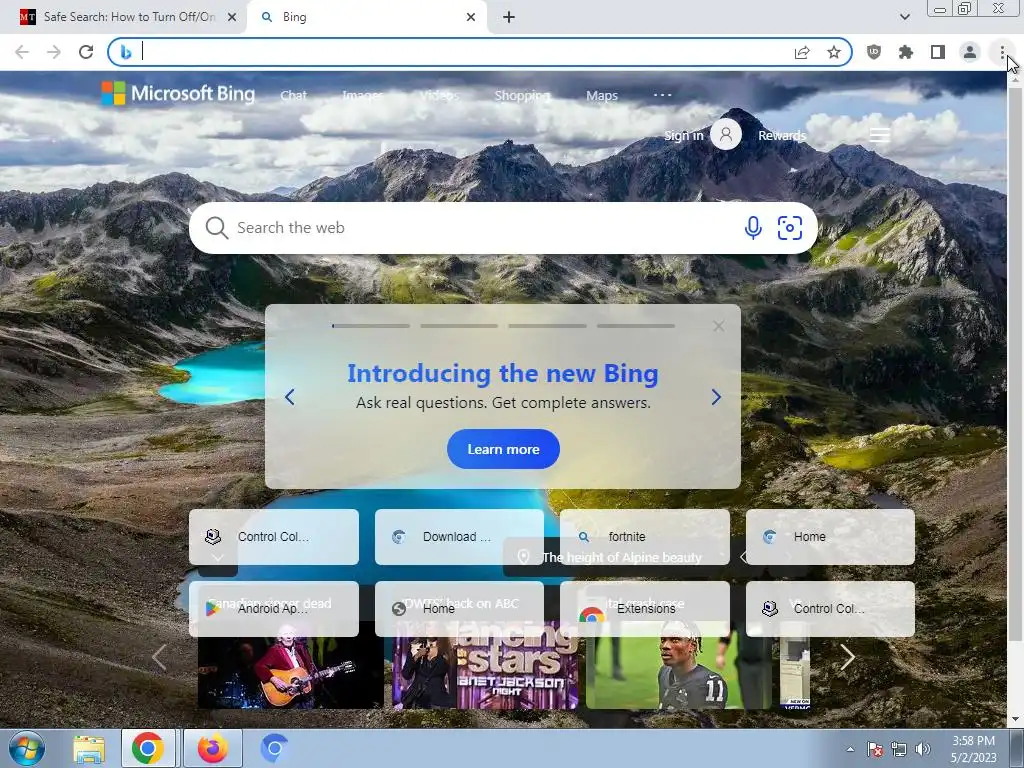Open Windows Explorer from taskbar

coord(89,748)
